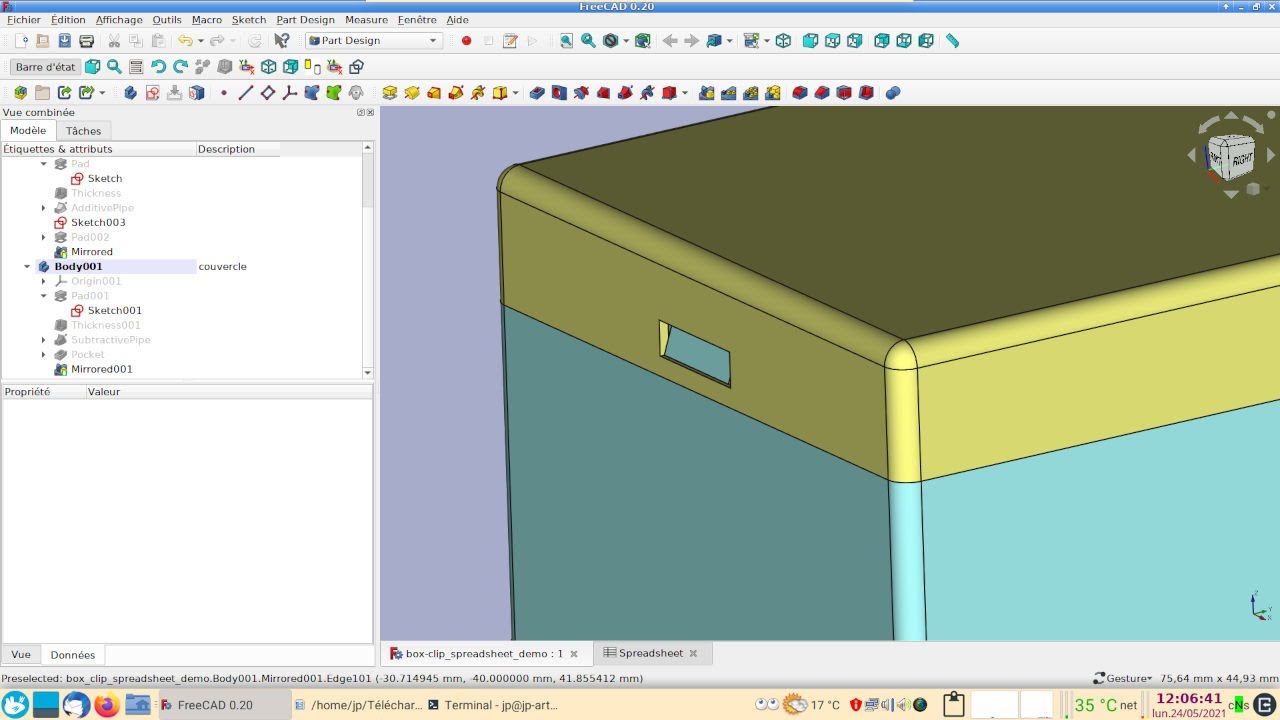Open the Part Design workbench selector

pyautogui.click(x=374, y=41)
